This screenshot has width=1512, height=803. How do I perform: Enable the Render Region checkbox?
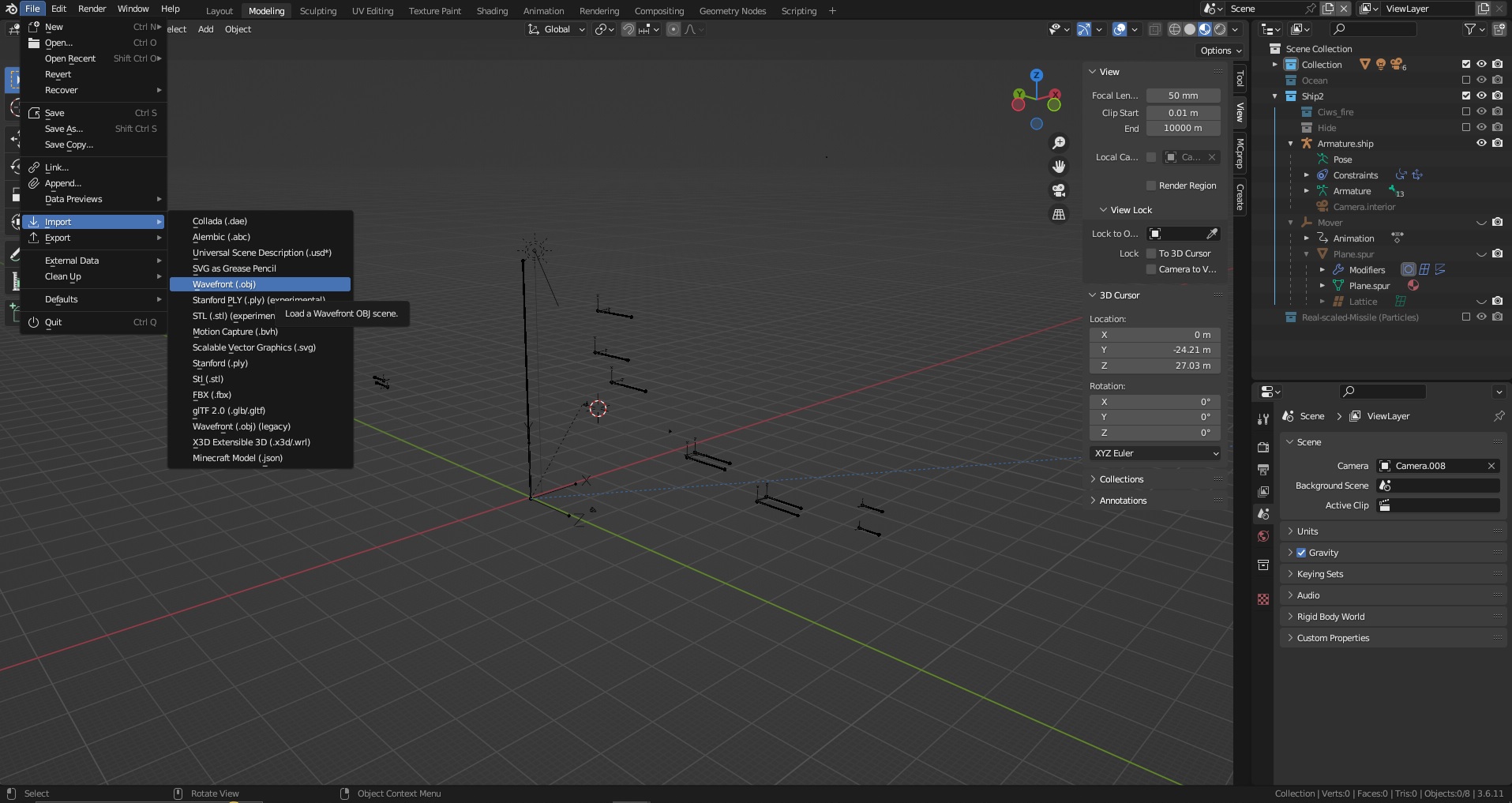point(1151,186)
